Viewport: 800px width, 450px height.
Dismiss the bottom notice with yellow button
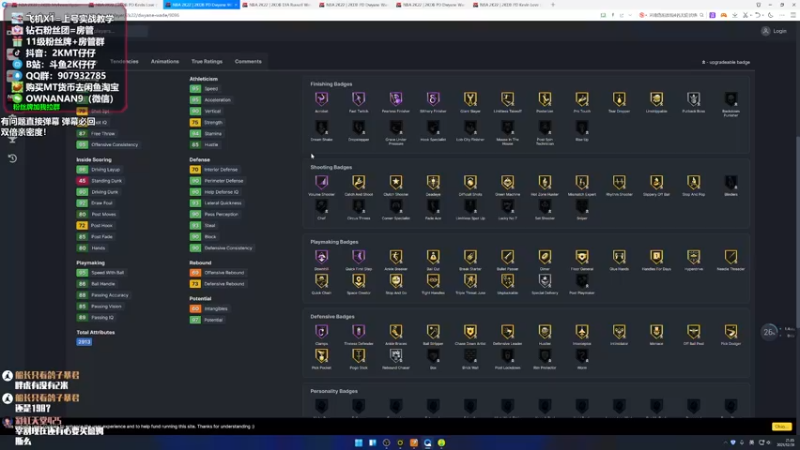(781, 427)
